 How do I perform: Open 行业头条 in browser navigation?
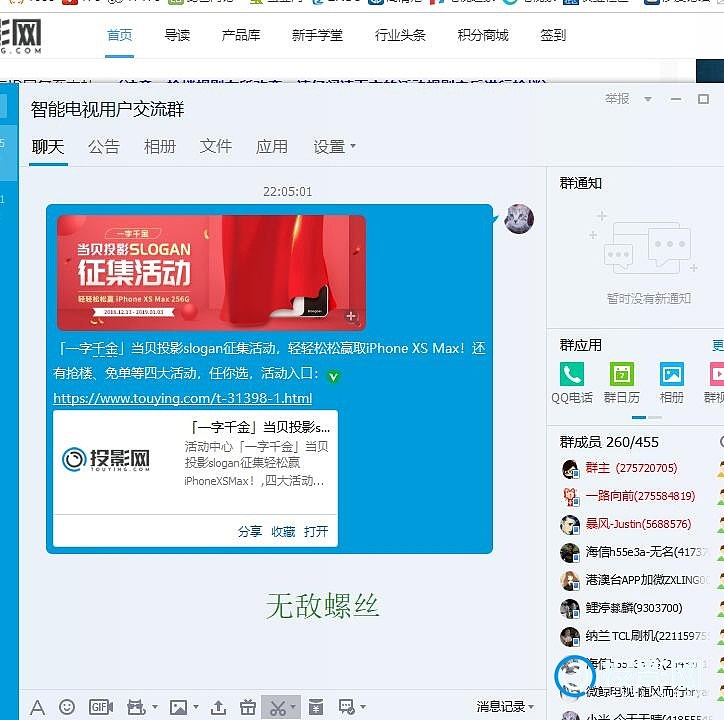[400, 35]
